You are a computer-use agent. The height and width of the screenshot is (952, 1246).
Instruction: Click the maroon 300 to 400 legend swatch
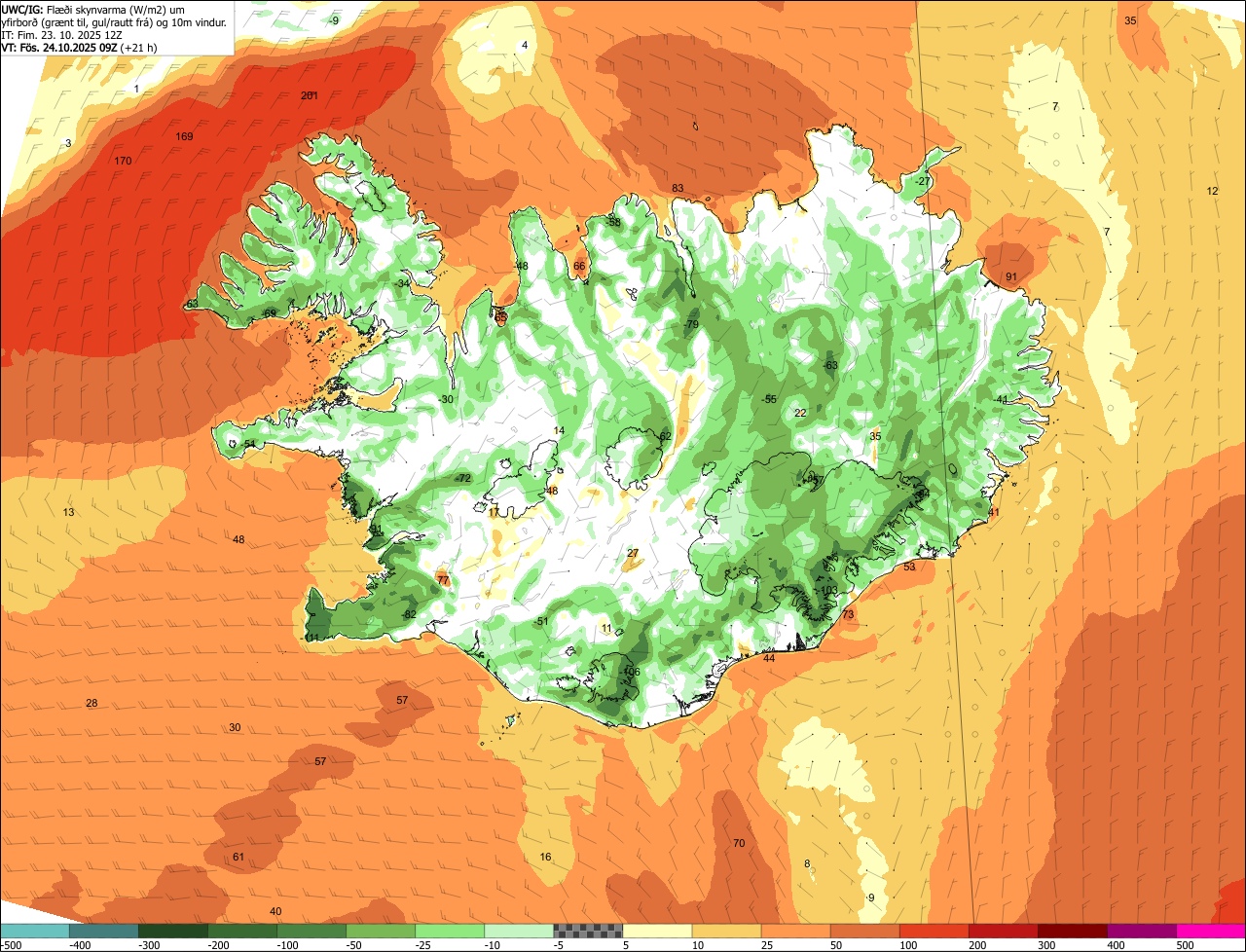click(1073, 931)
